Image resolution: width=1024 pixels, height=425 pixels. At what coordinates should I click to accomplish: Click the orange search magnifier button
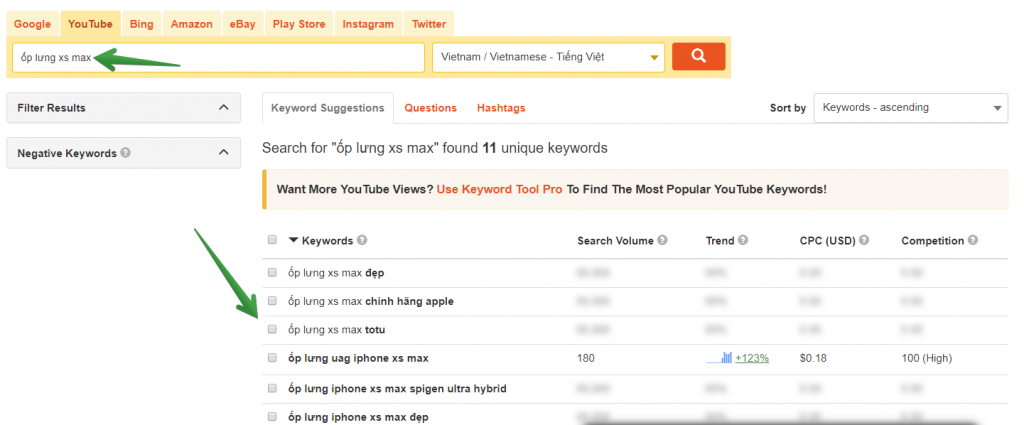698,56
